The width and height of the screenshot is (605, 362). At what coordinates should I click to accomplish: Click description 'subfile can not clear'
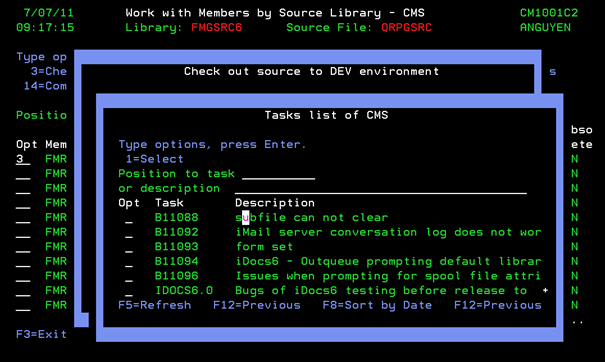click(311, 218)
